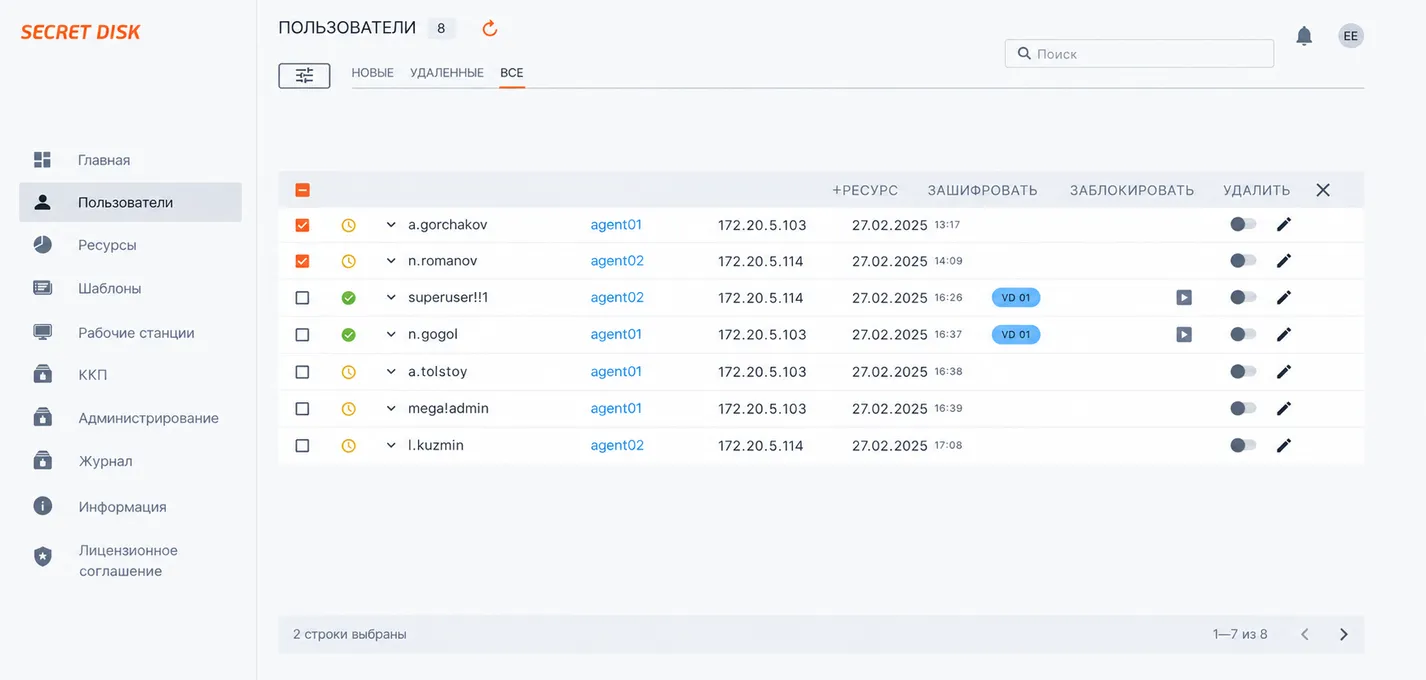Switch to the НОВЫЕ tab
1426x680 pixels.
pos(373,73)
